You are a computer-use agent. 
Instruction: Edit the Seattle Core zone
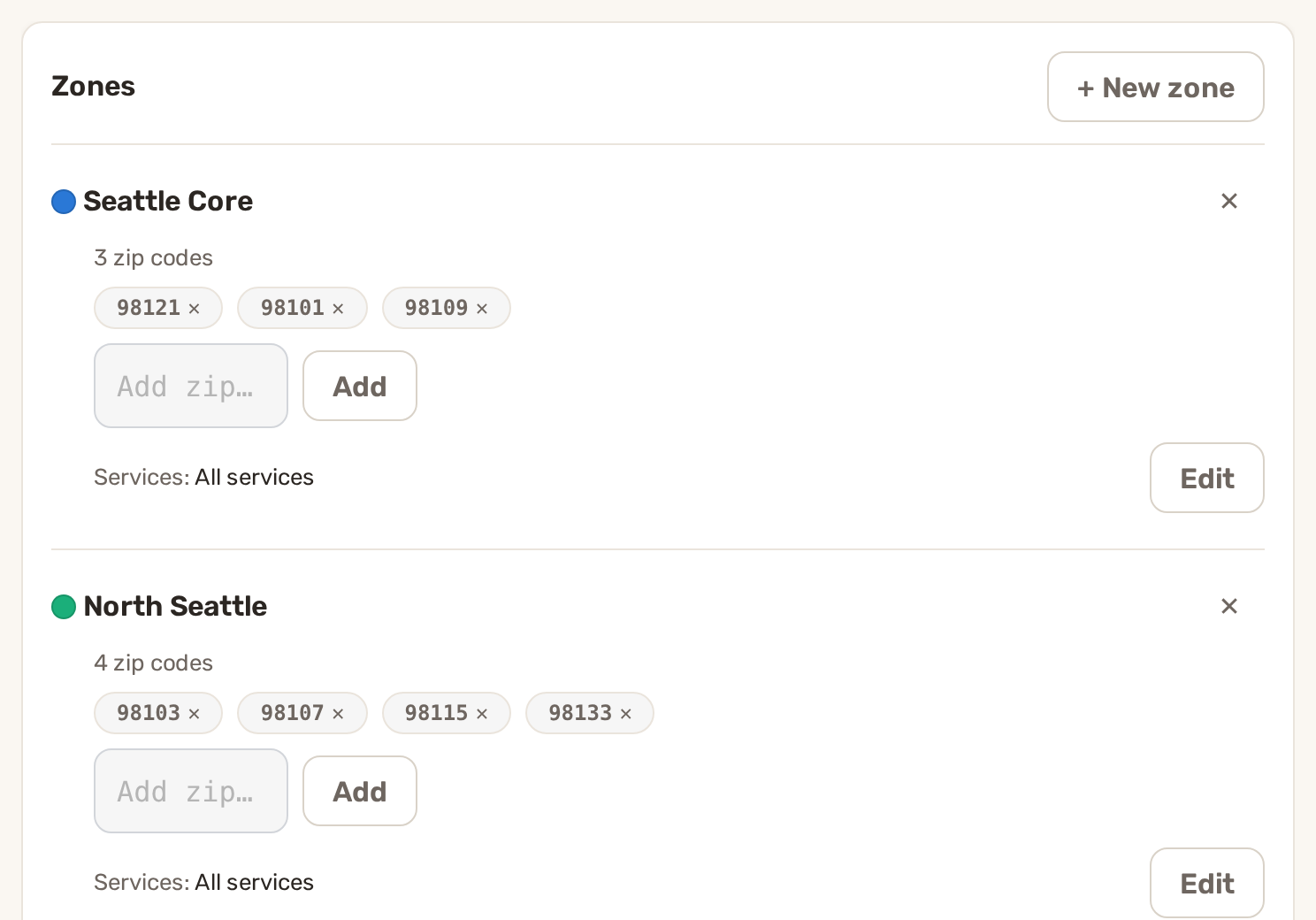pos(1207,478)
